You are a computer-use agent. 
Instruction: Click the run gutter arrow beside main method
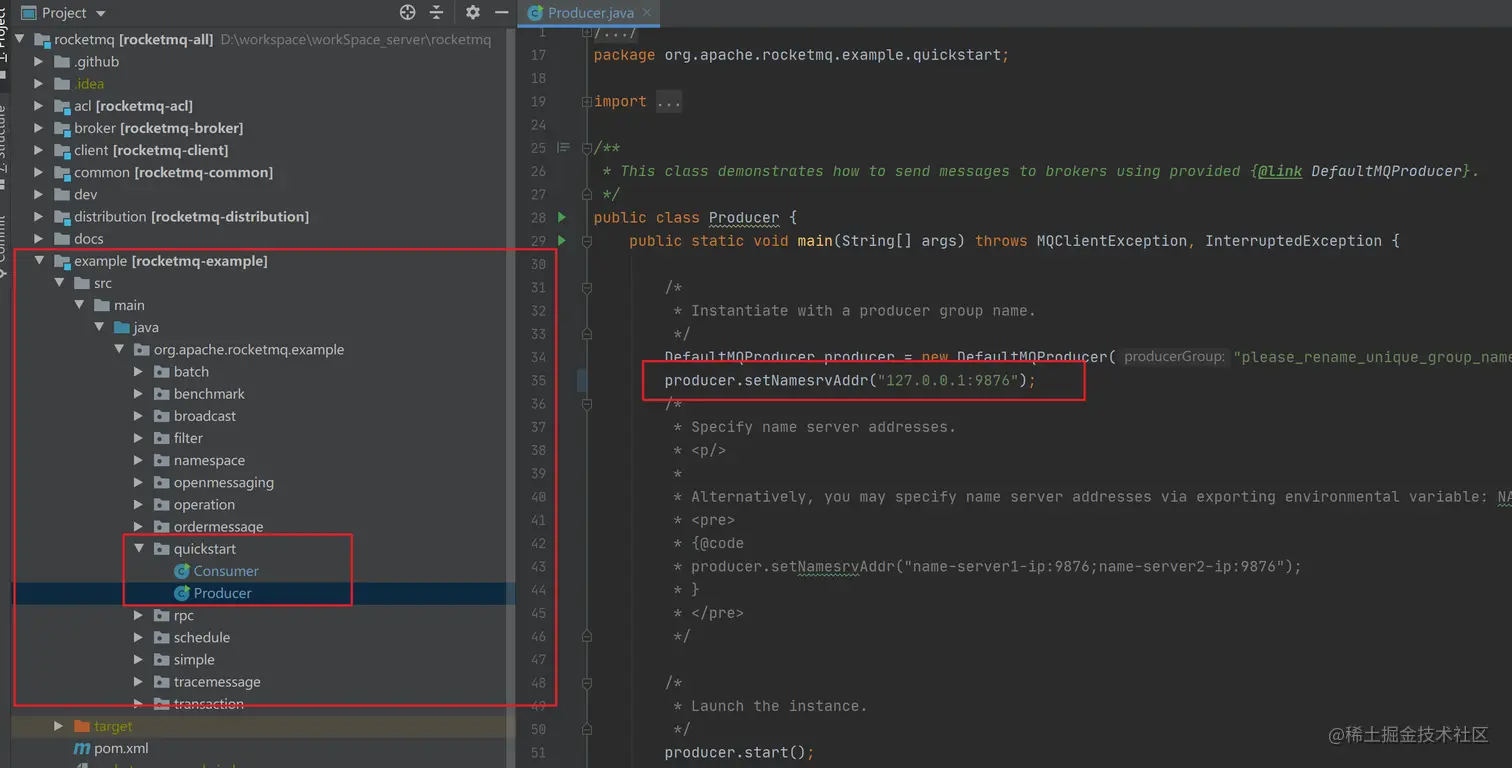(562, 240)
